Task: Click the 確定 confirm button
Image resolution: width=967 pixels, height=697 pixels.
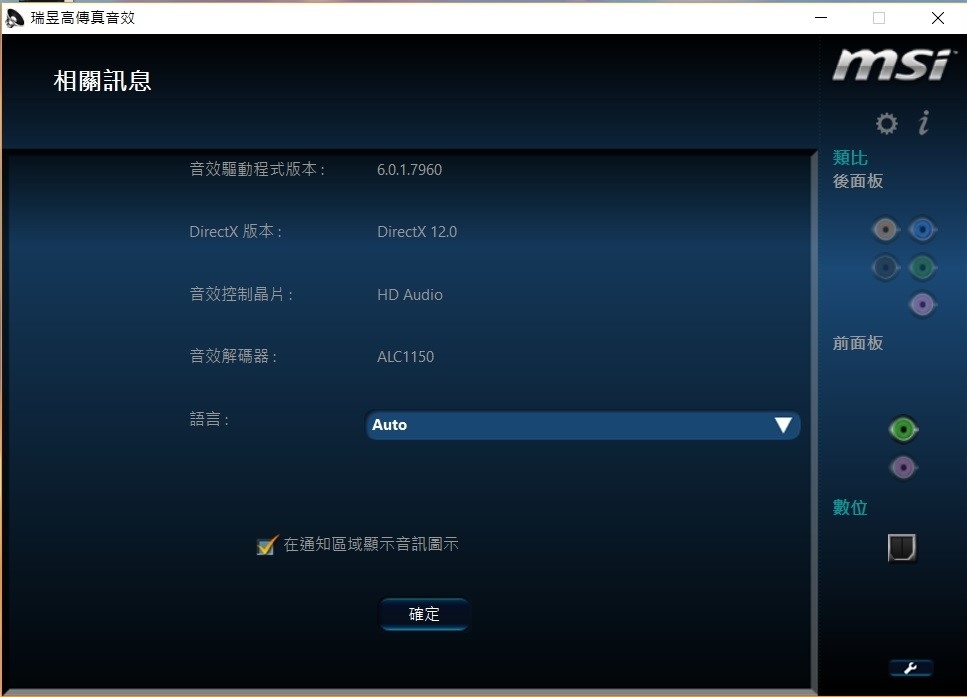Action: pyautogui.click(x=424, y=614)
